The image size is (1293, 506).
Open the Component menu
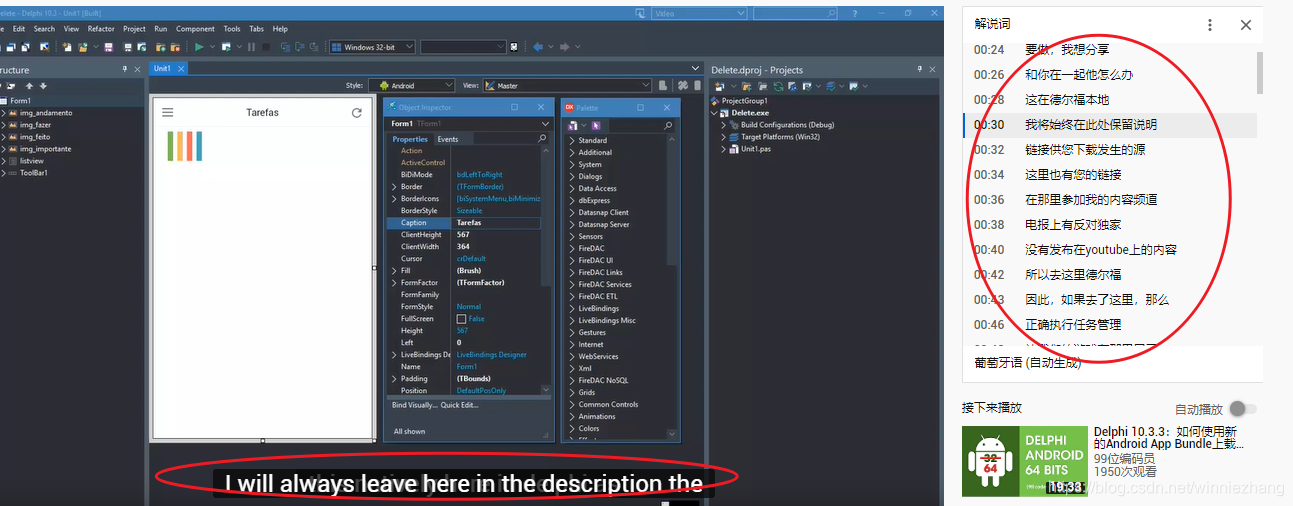pos(195,29)
